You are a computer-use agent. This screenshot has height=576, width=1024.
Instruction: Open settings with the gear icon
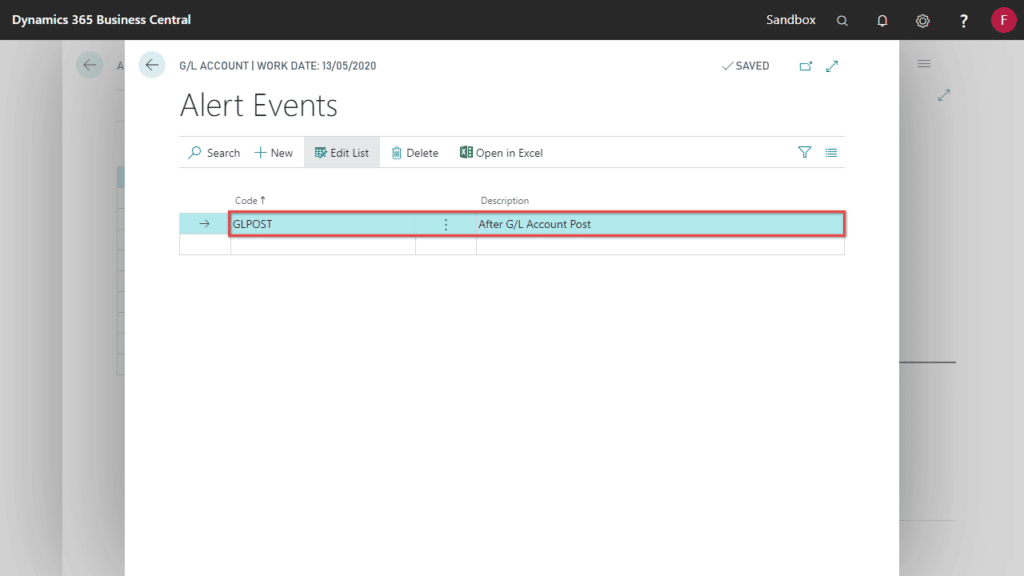tap(922, 19)
